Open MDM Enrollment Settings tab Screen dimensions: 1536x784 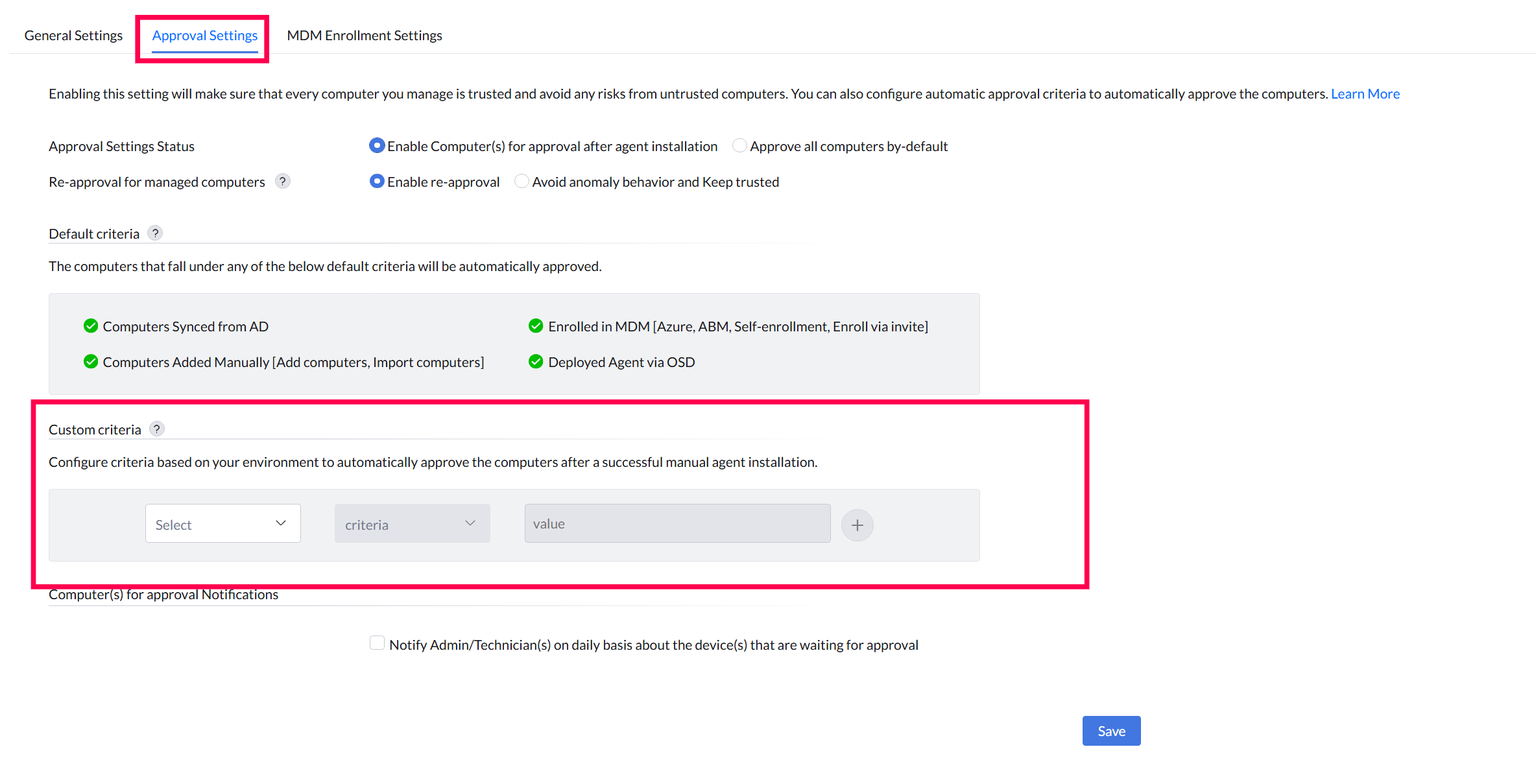click(x=365, y=36)
